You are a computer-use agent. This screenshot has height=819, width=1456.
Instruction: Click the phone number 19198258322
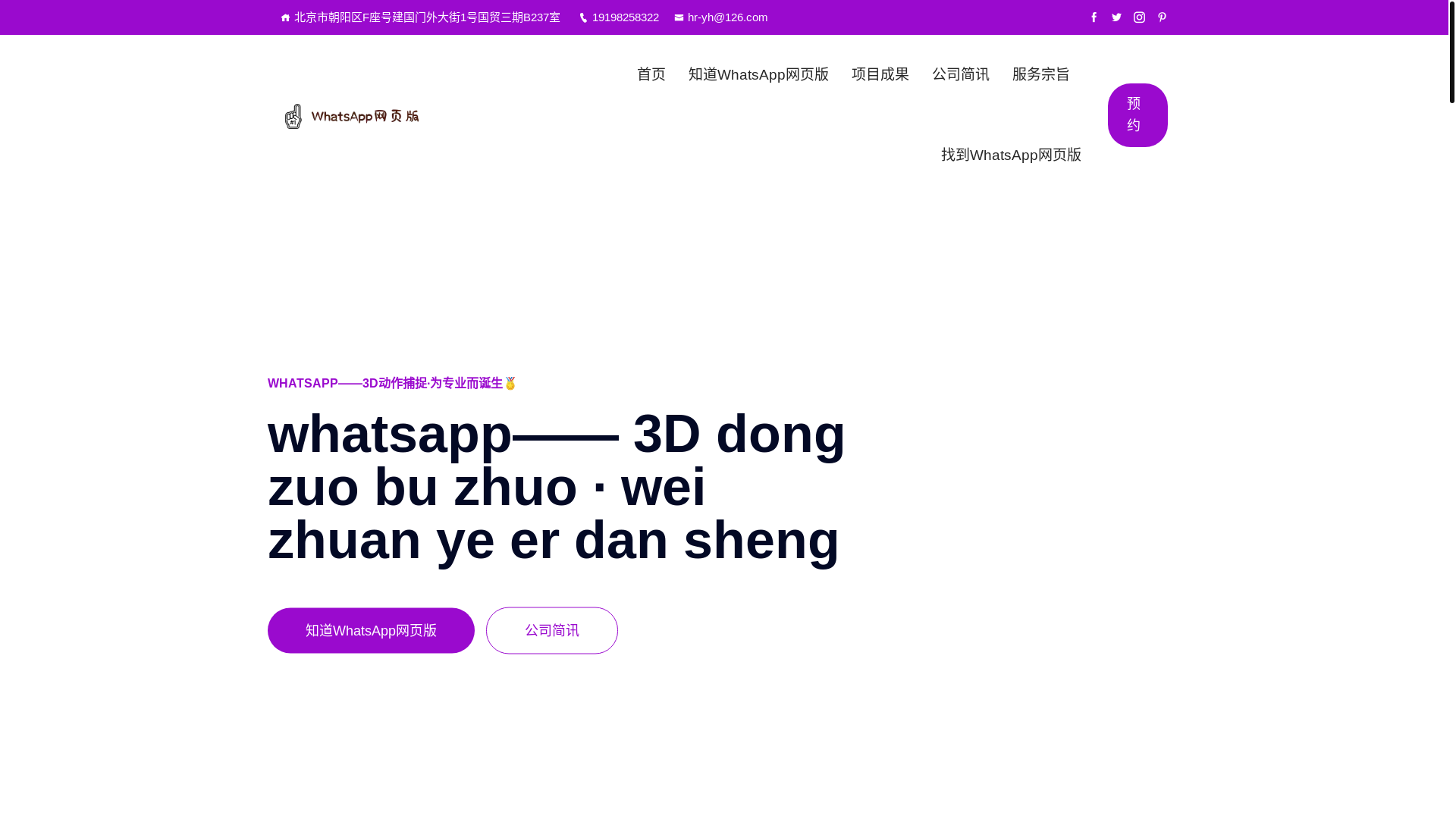click(x=626, y=17)
